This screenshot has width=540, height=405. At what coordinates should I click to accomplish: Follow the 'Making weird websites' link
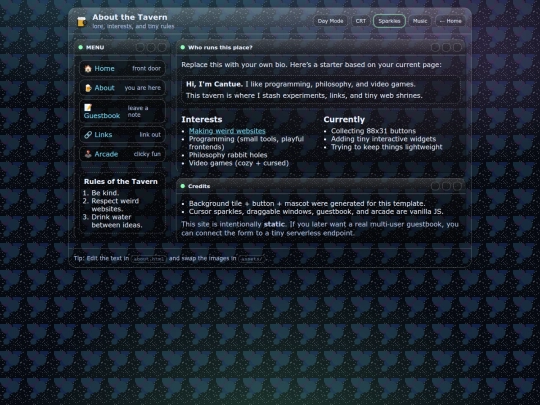coord(227,131)
